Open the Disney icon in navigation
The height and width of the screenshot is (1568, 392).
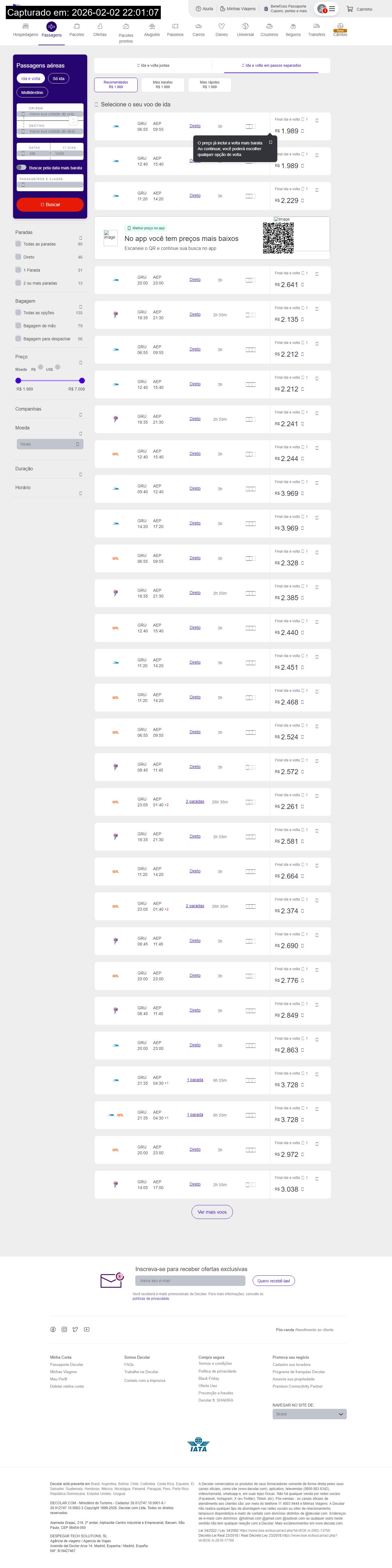(x=222, y=27)
